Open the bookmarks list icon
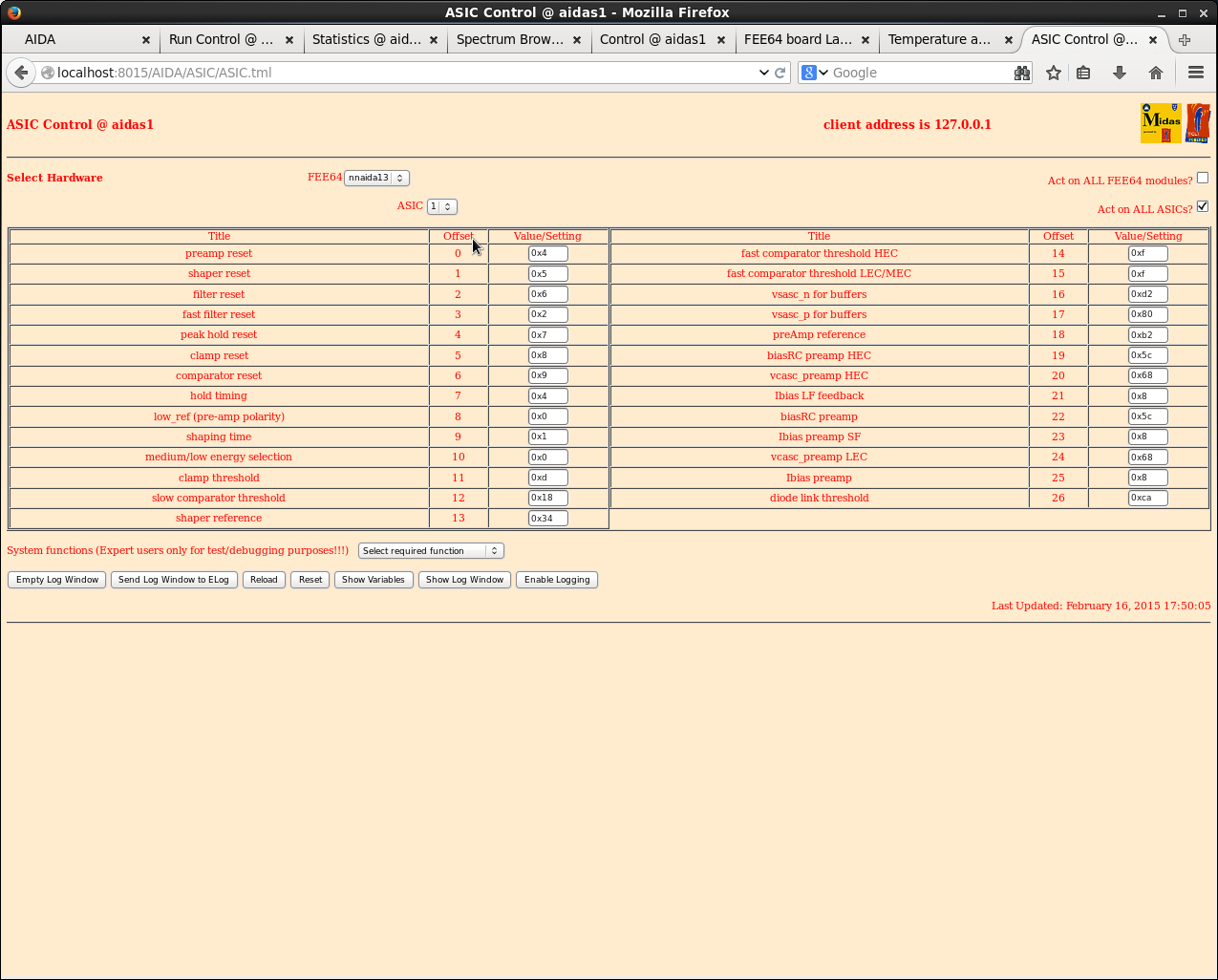Screen dimensions: 1218x980 coord(1083,73)
